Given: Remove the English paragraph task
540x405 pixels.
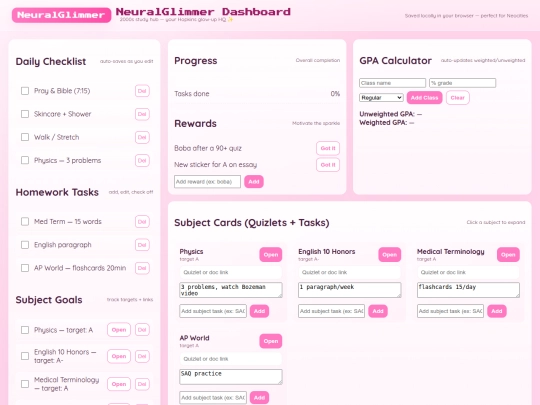Looking at the screenshot, I should click(x=142, y=245).
